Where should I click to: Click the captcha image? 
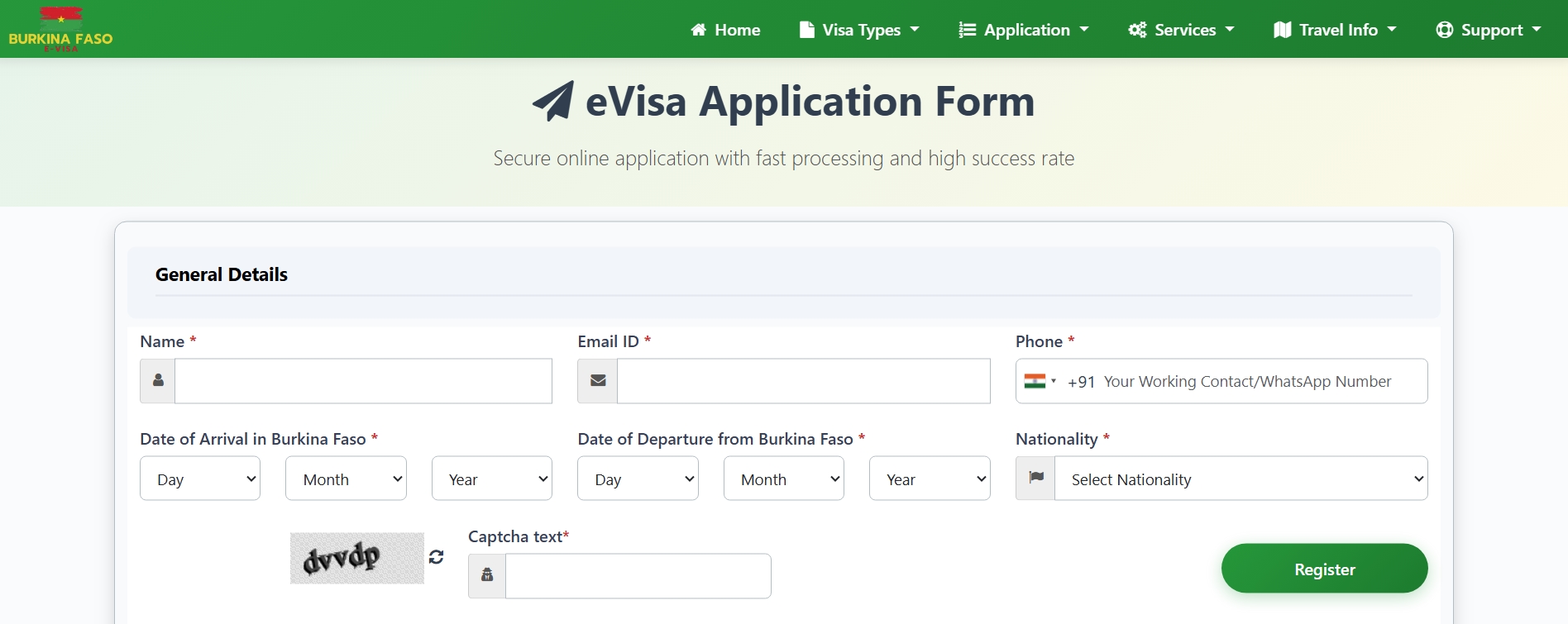coord(356,559)
